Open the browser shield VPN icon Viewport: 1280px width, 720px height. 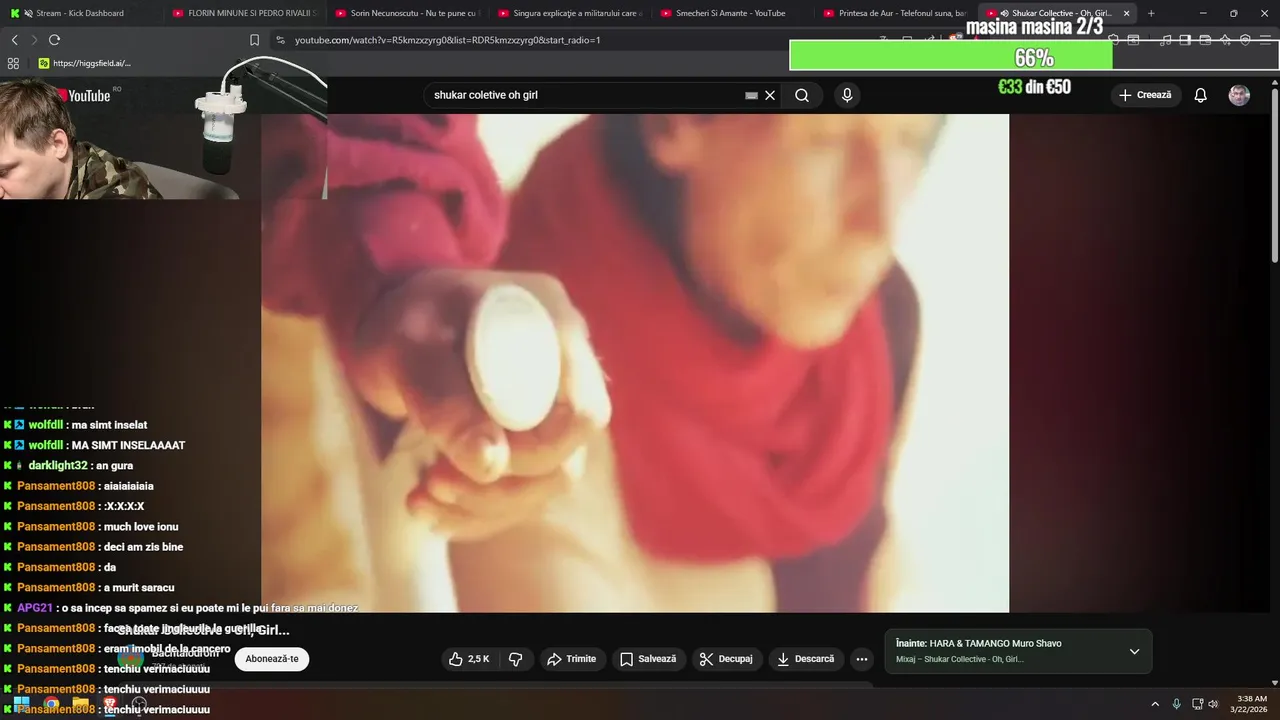(x=1245, y=40)
